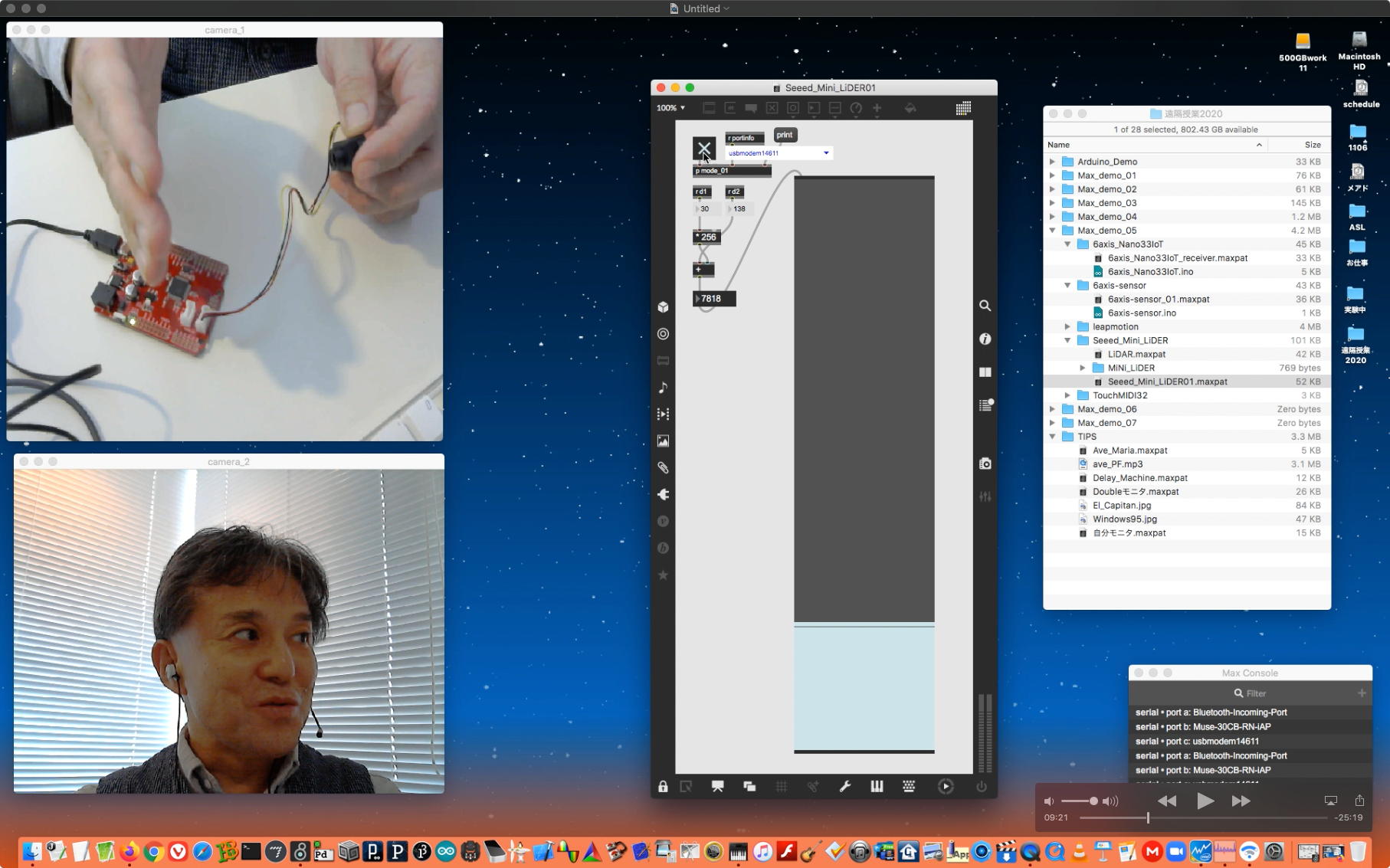Open the Reference search magnifier icon
The image size is (1390, 868).
[x=985, y=306]
